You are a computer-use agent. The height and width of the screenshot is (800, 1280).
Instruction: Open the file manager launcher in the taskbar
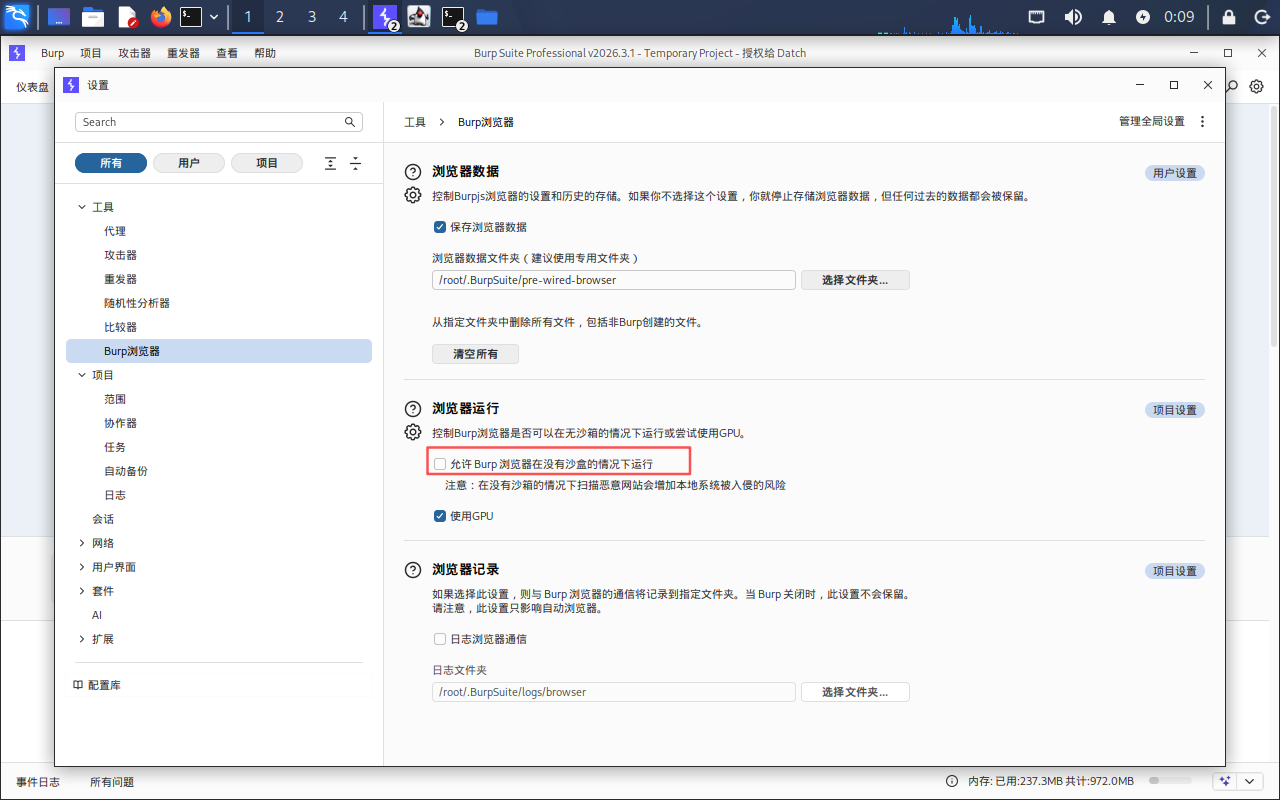pyautogui.click(x=93, y=17)
